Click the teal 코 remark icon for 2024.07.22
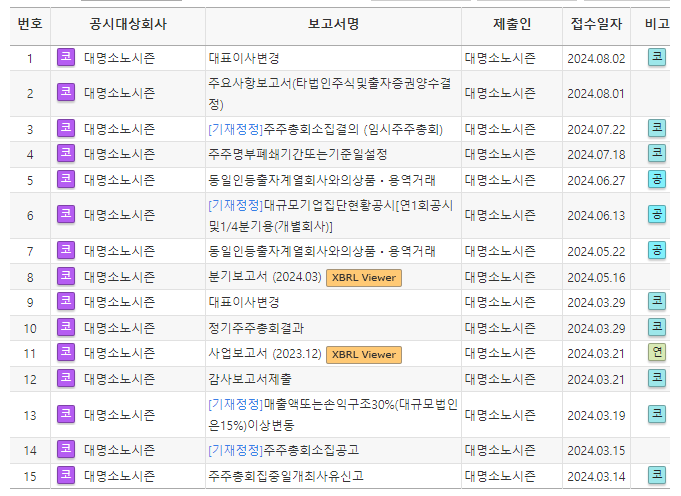This screenshot has height=496, width=681. 657,129
